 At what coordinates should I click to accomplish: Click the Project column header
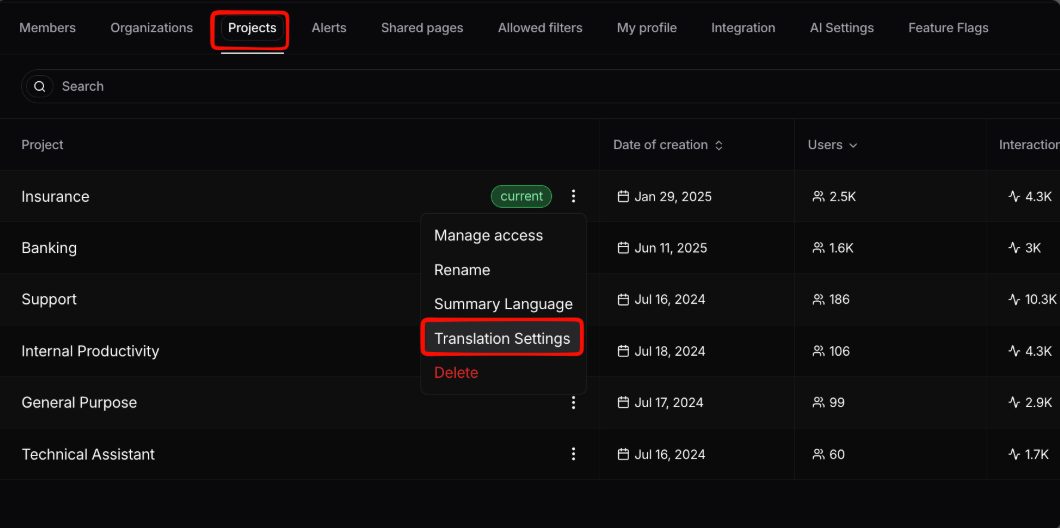[43, 145]
